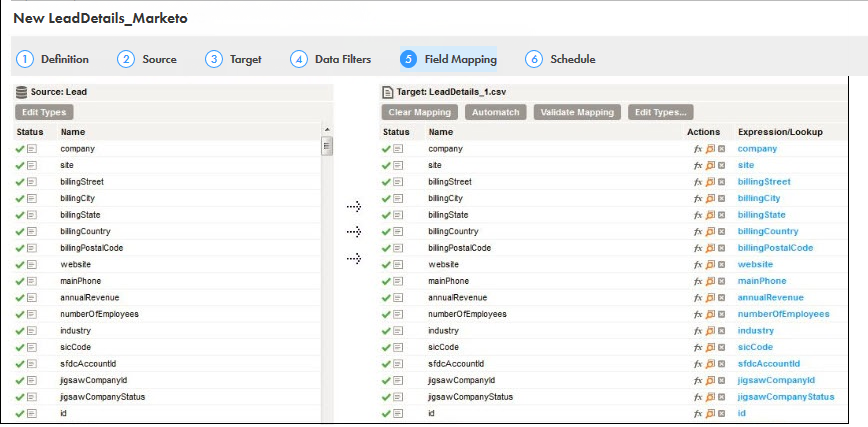The image size is (868, 427).
Task: Click the source Lead database icon
Action: coord(22,92)
